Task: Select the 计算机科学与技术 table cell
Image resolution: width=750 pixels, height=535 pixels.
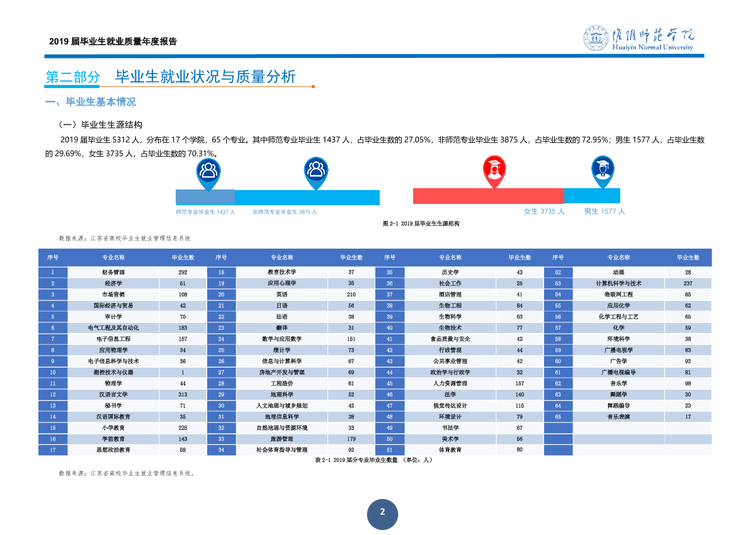Action: (x=618, y=284)
